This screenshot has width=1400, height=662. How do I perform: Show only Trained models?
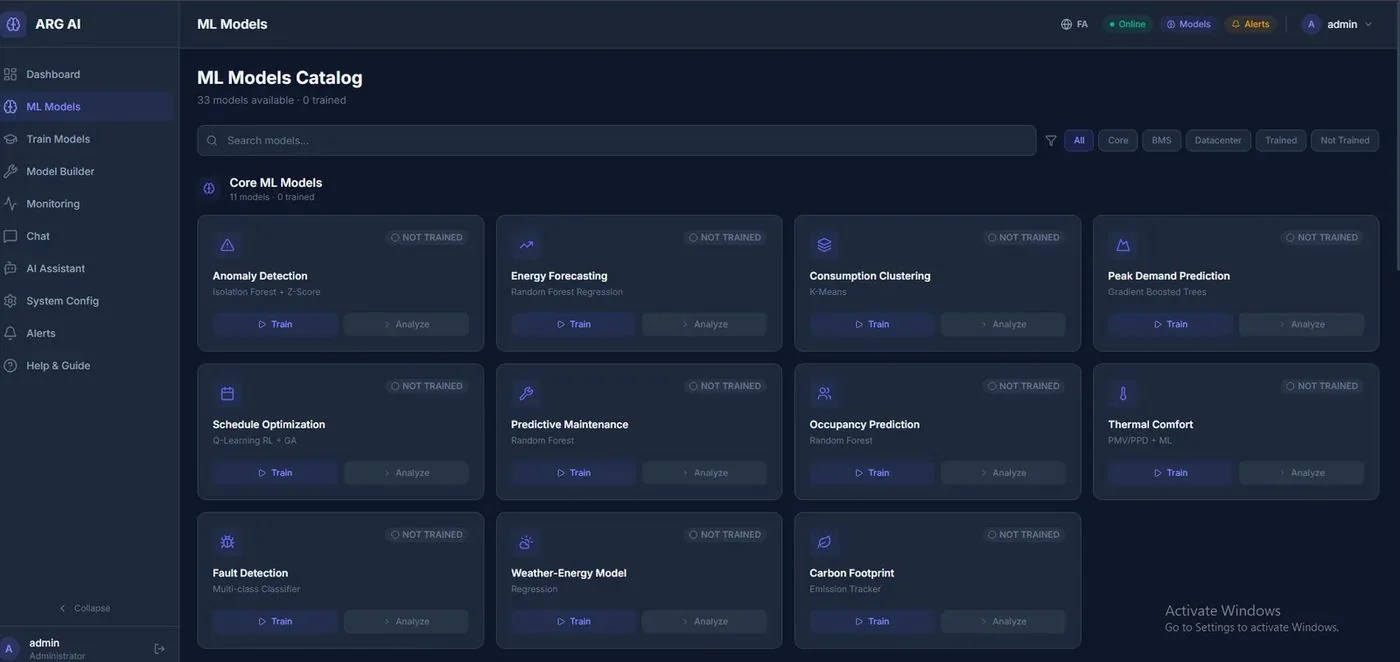click(1281, 141)
